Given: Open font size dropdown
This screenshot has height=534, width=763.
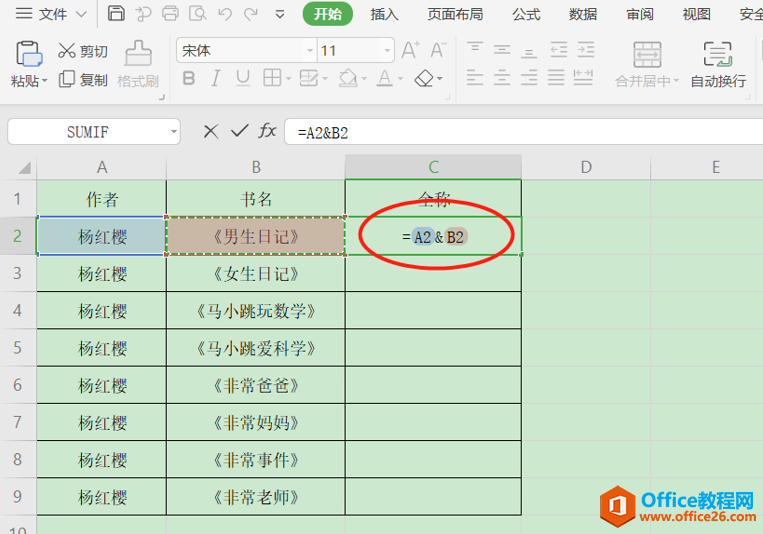Looking at the screenshot, I should point(387,50).
